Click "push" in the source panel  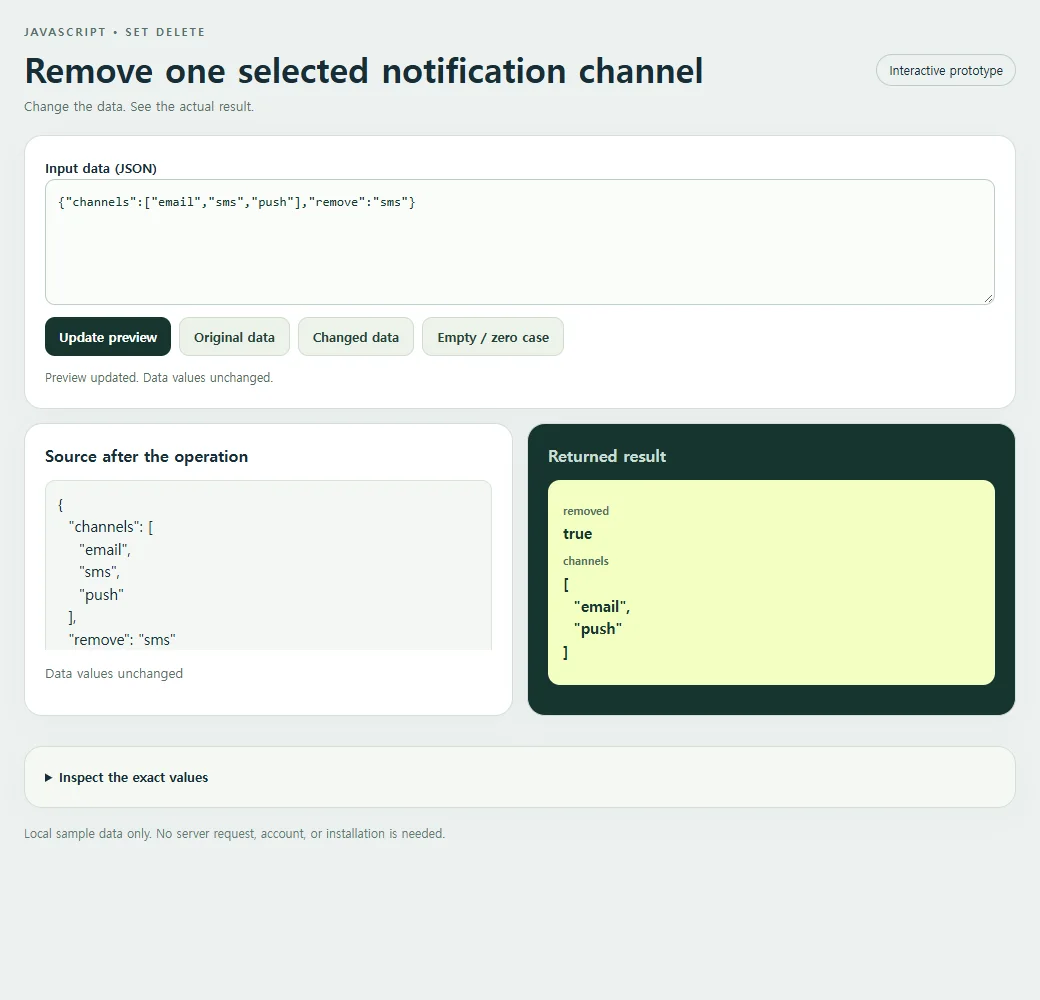[101, 595]
